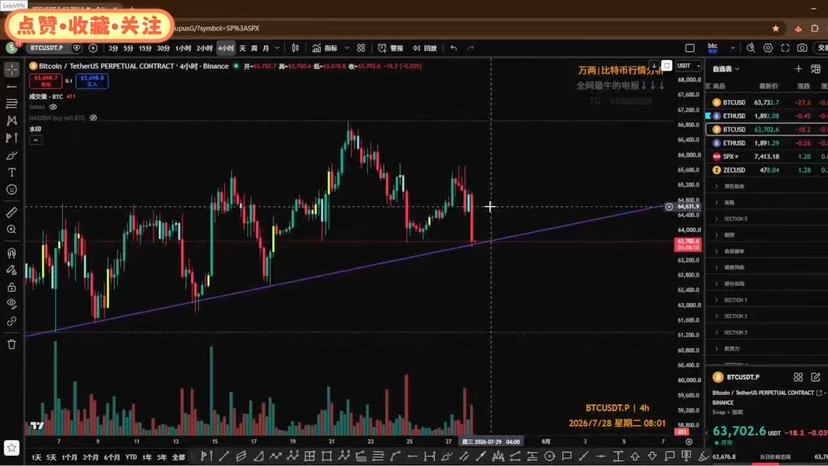Toggle lock all drawings
This screenshot has height=466, width=828.
coord(12,287)
